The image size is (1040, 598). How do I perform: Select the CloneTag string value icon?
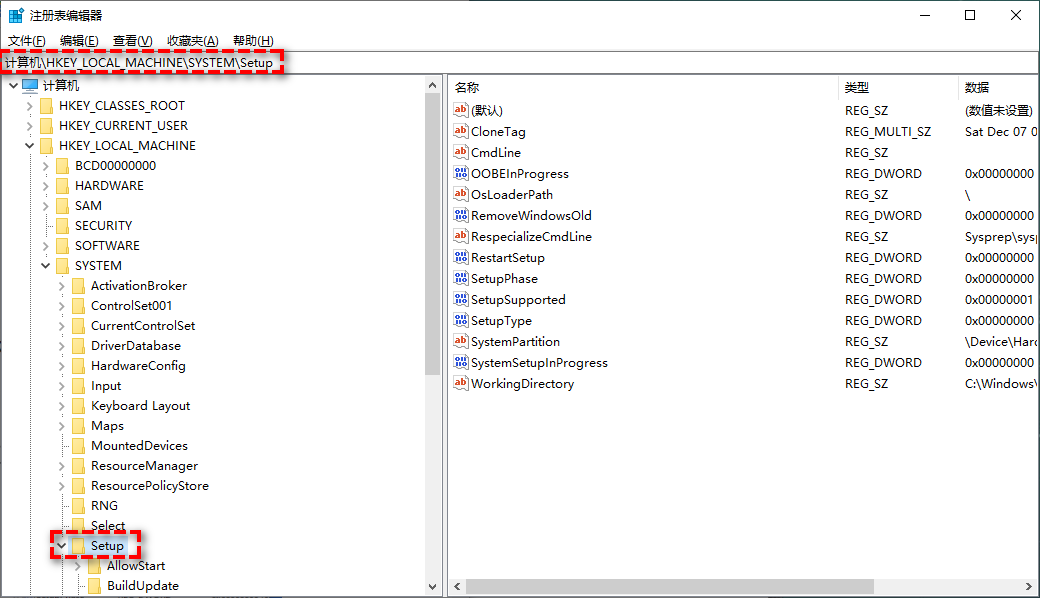point(461,131)
